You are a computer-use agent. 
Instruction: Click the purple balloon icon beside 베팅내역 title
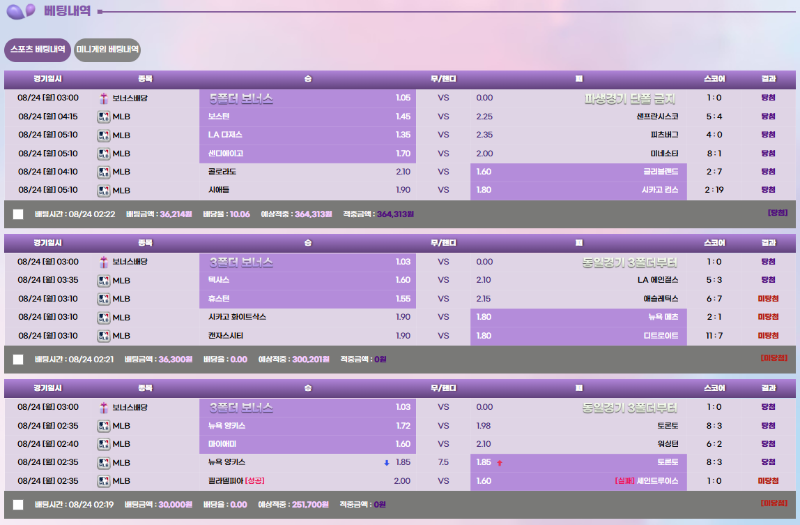pyautogui.click(x=21, y=11)
